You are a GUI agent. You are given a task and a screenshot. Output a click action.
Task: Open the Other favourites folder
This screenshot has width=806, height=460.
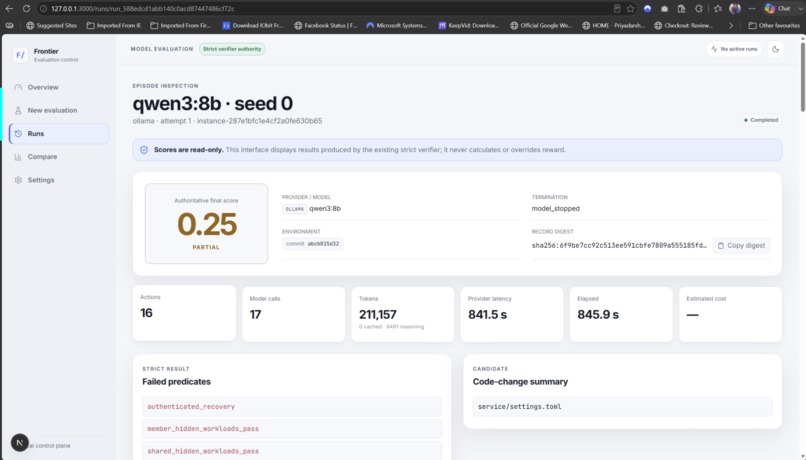774,25
